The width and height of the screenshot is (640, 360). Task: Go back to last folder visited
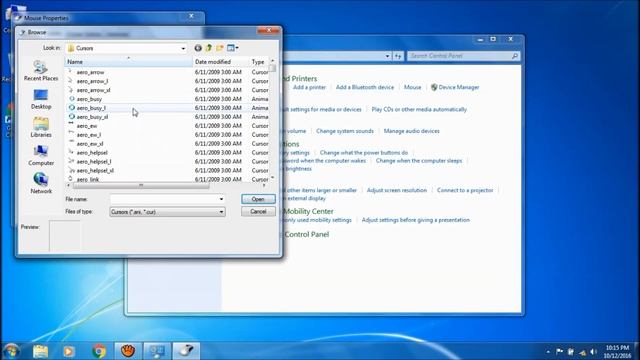coord(198,48)
